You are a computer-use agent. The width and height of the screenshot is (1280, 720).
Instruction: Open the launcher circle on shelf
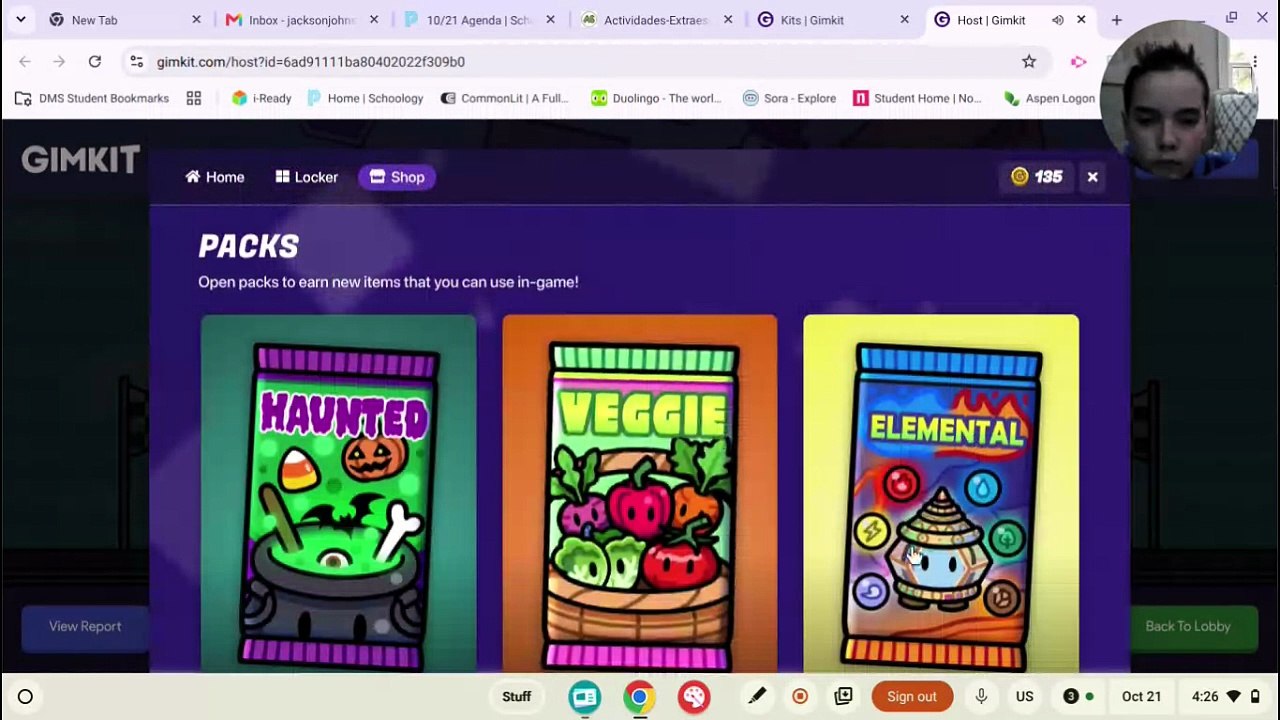click(x=25, y=697)
